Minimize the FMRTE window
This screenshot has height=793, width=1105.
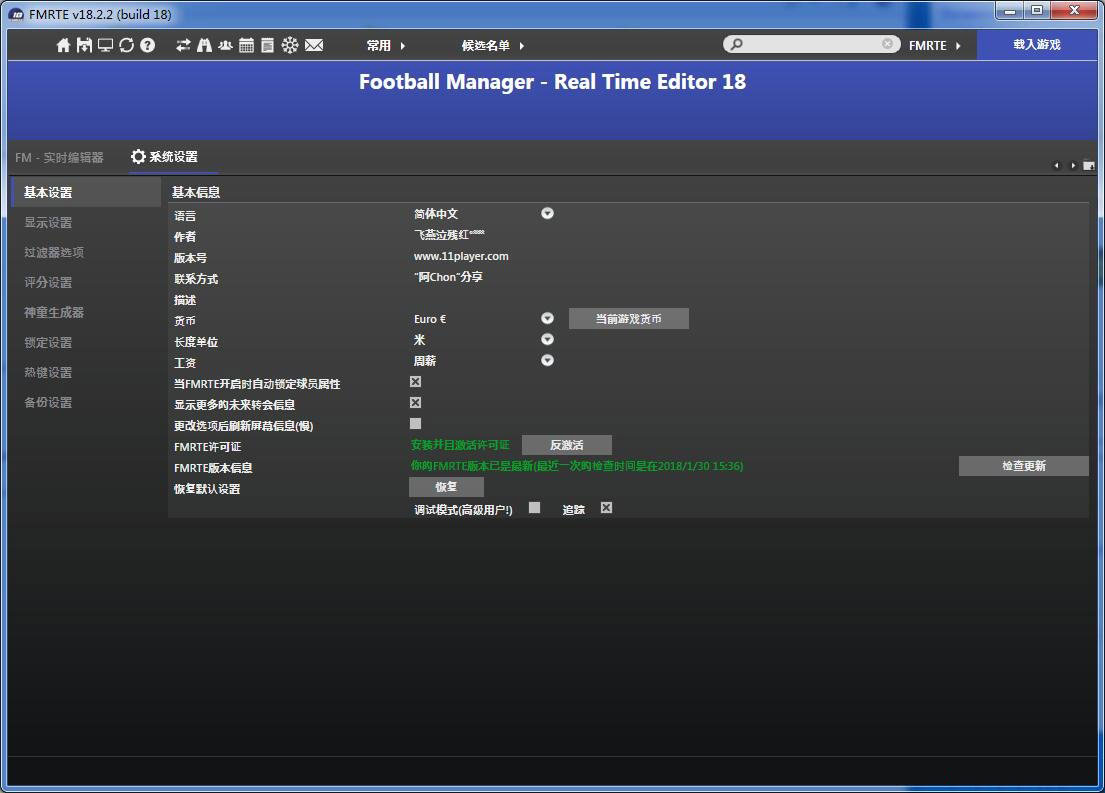click(x=1010, y=11)
